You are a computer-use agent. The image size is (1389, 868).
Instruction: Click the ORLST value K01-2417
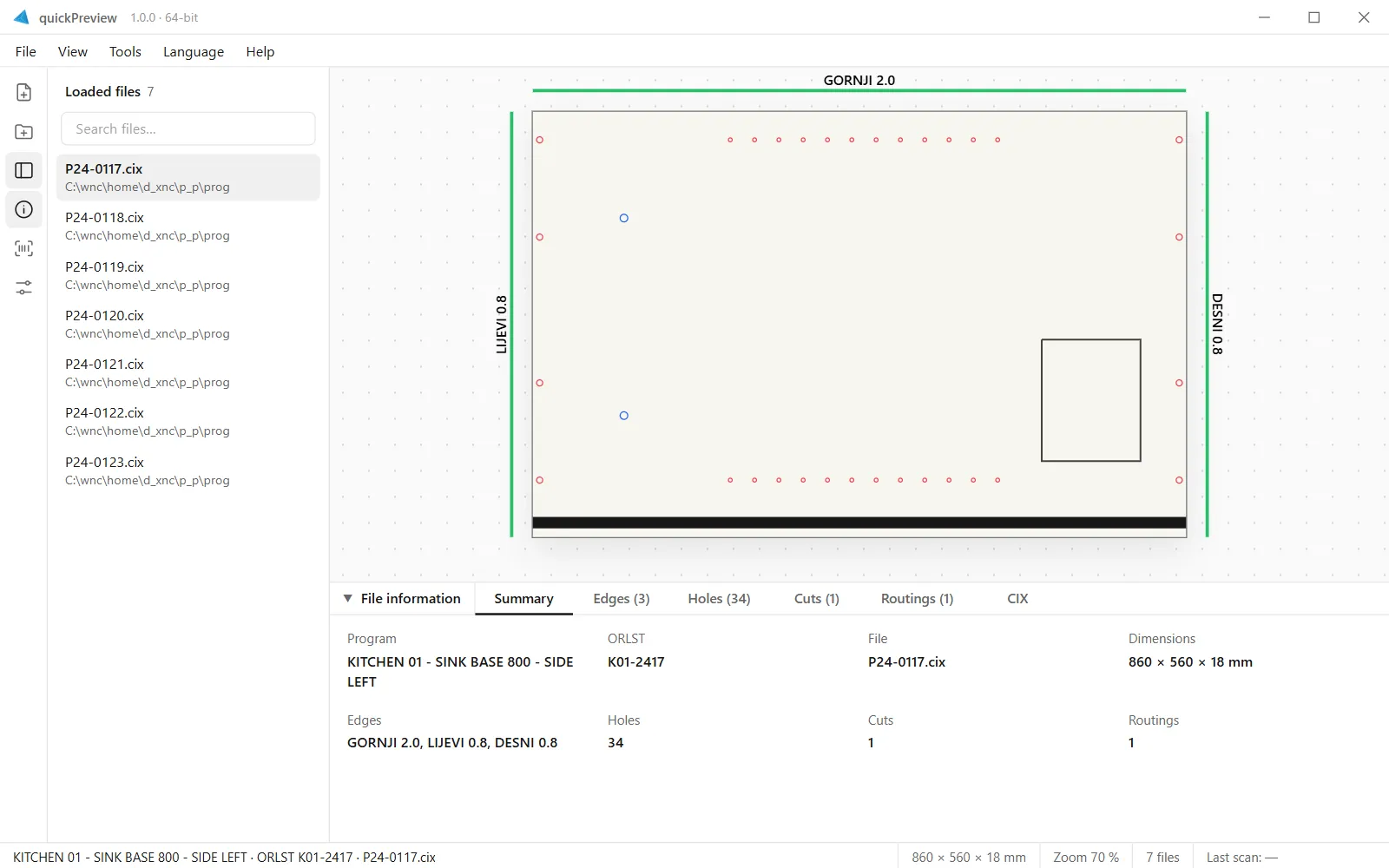(x=635, y=661)
